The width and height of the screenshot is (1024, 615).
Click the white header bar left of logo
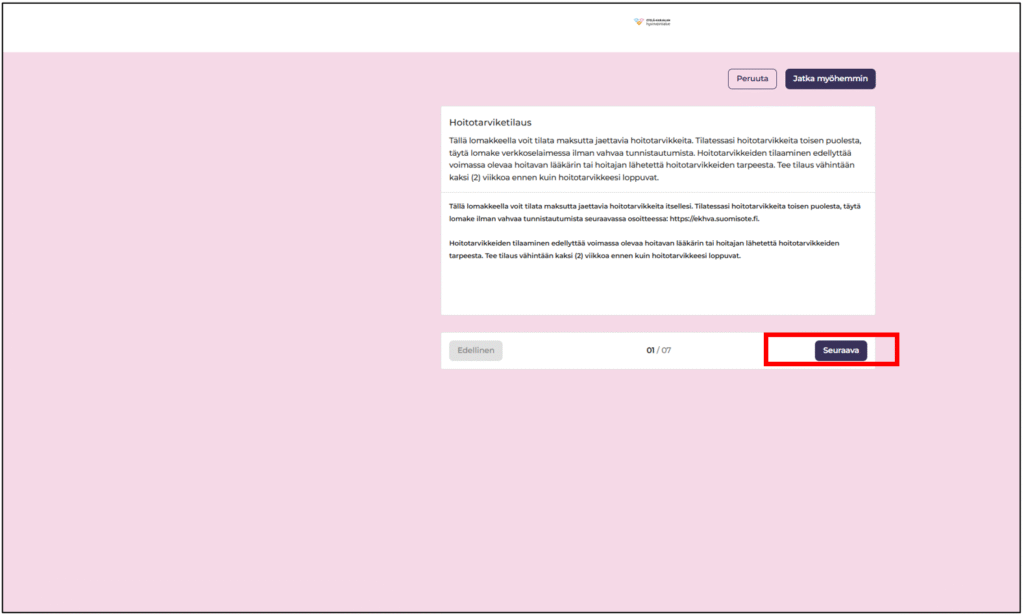click(300, 26)
